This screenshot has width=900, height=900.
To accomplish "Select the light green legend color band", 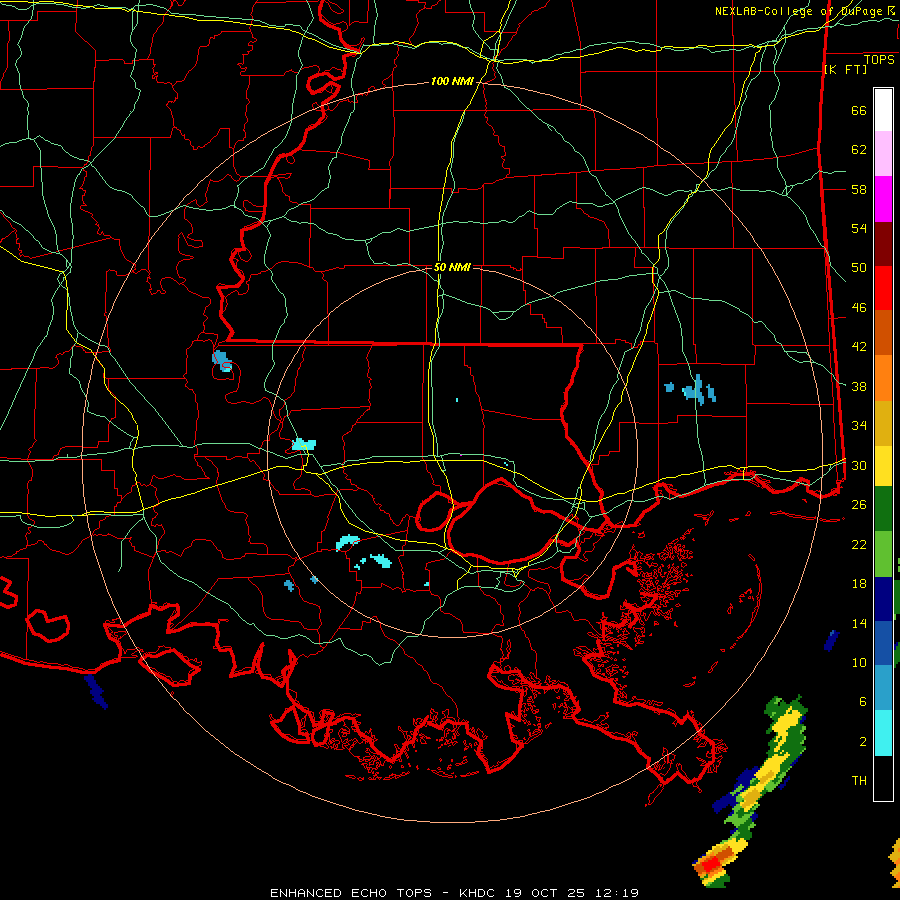I will [883, 554].
